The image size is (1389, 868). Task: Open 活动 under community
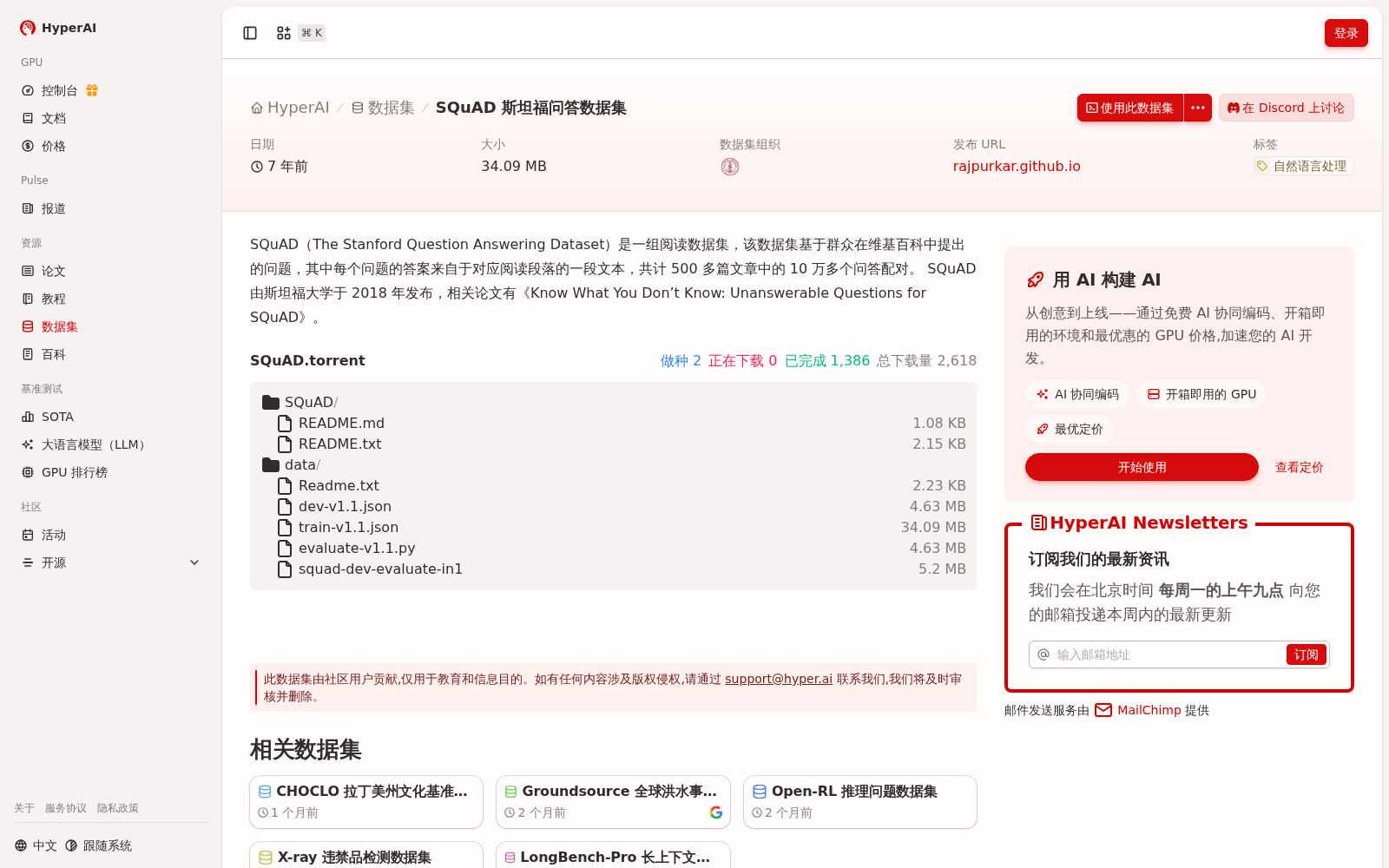pyautogui.click(x=54, y=535)
